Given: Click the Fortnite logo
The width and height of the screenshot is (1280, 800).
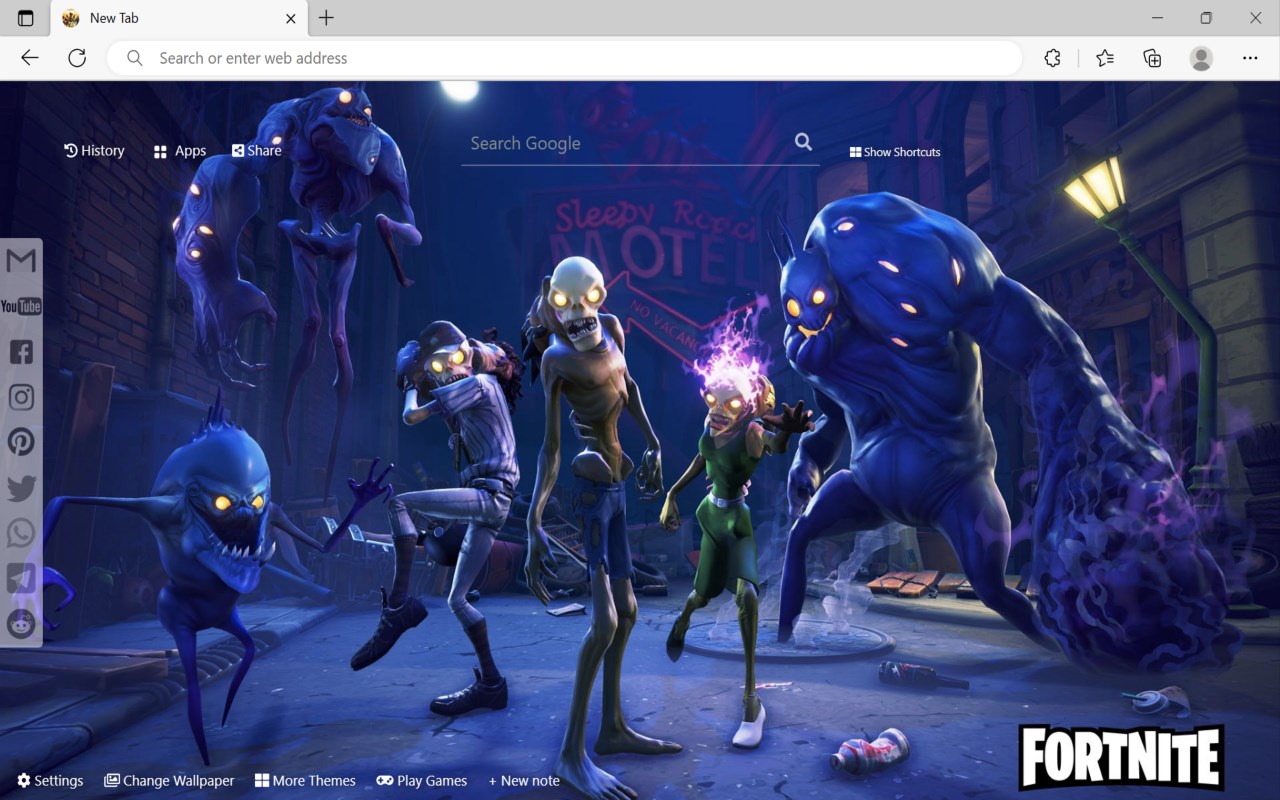Looking at the screenshot, I should click(x=1121, y=756).
